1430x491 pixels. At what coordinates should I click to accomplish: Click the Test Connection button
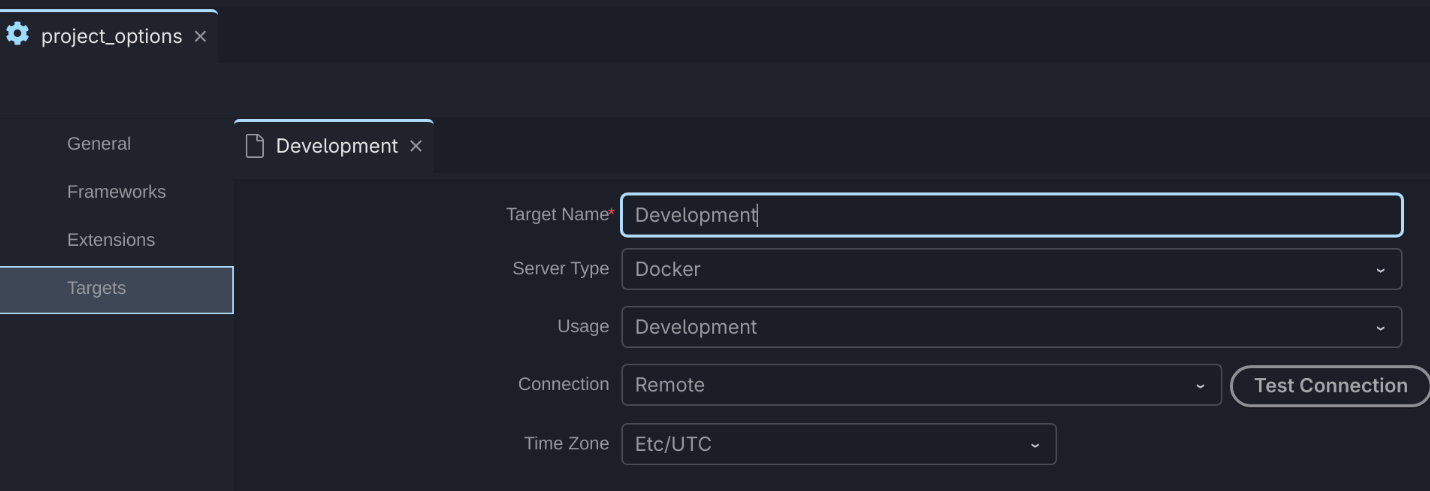pos(1330,386)
